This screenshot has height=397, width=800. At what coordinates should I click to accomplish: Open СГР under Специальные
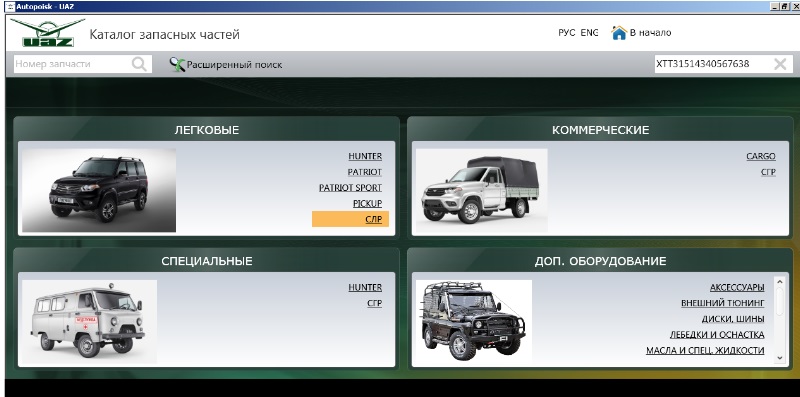pyautogui.click(x=374, y=303)
